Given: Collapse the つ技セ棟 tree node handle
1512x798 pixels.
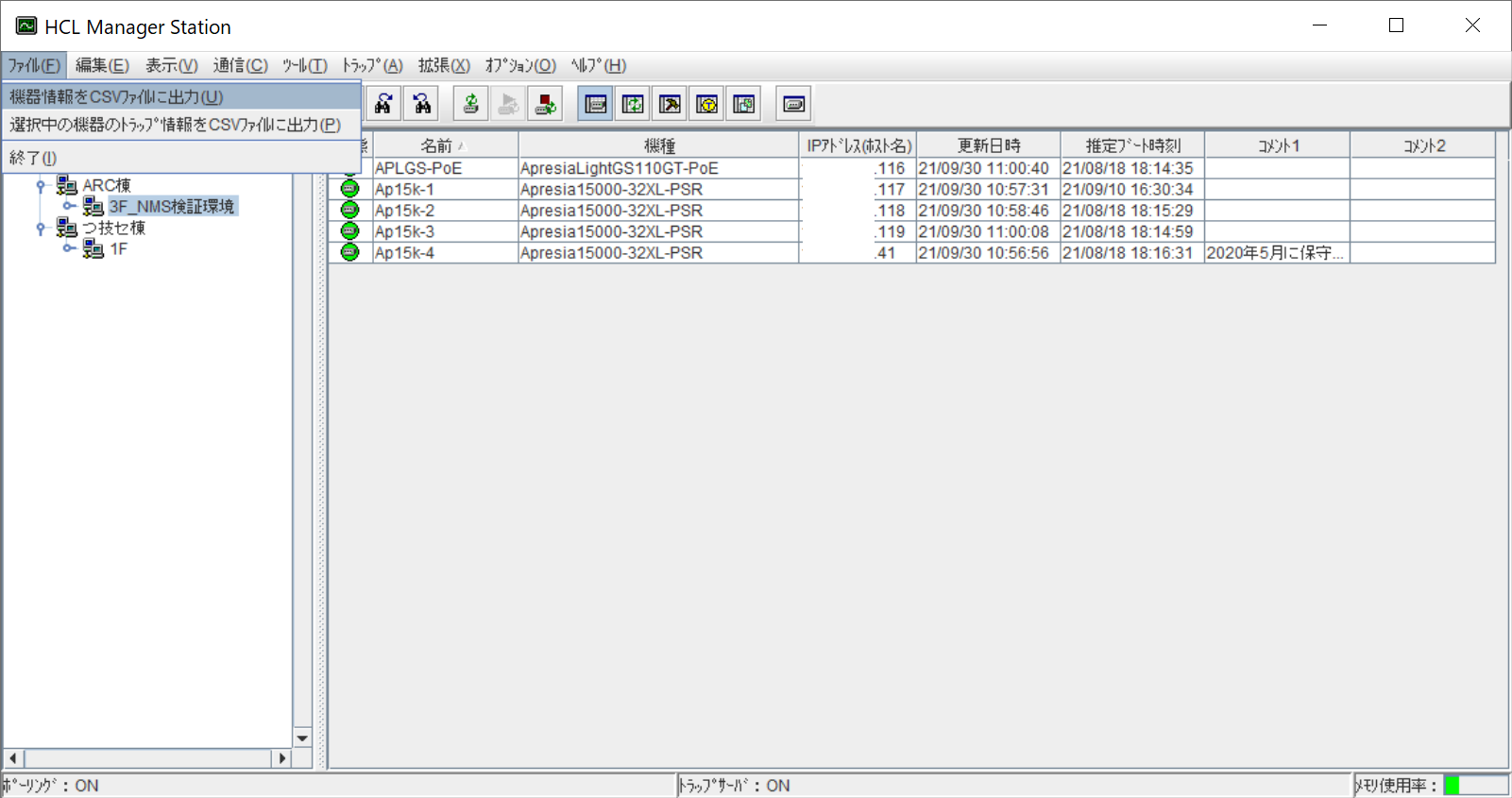Looking at the screenshot, I should [x=41, y=228].
